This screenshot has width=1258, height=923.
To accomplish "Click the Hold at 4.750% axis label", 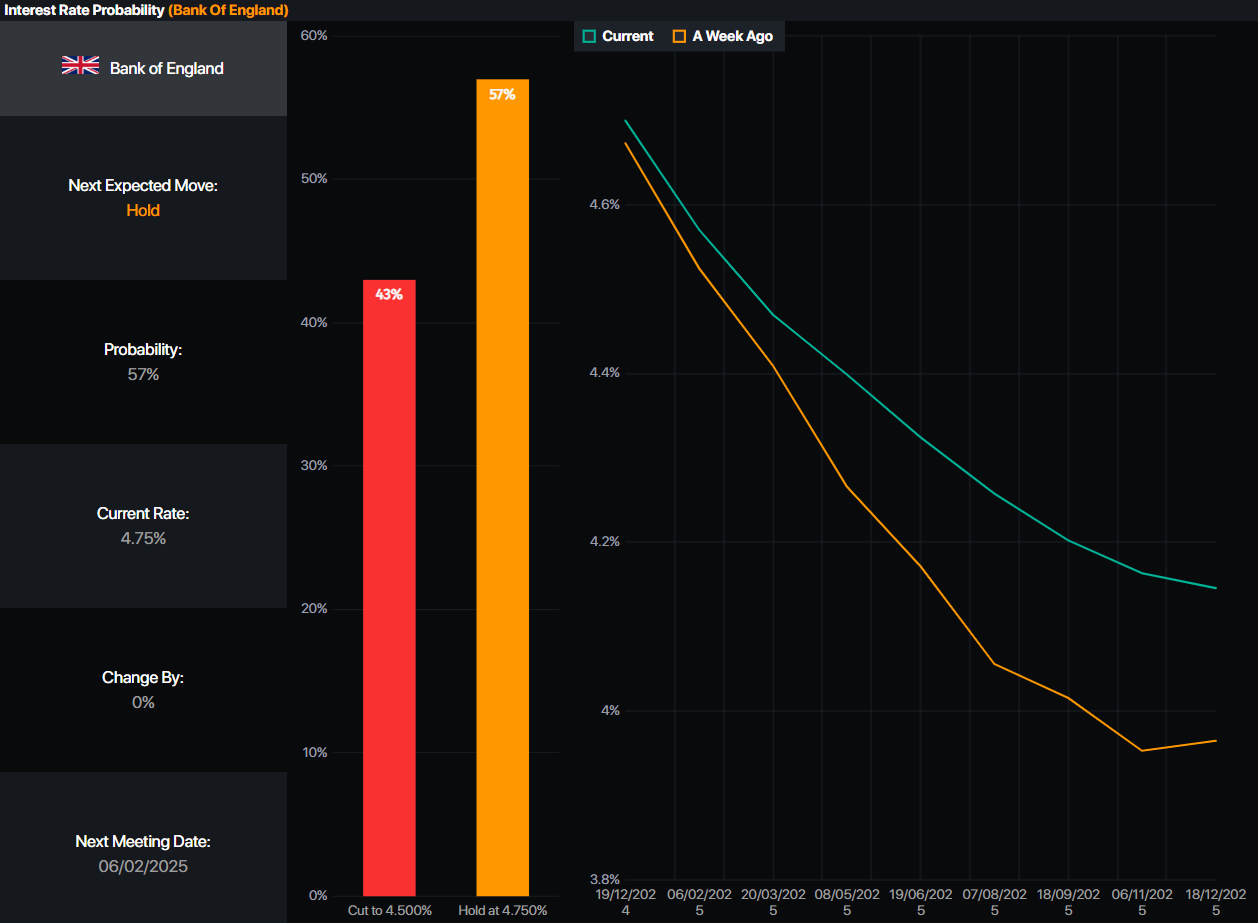I will 502,911.
